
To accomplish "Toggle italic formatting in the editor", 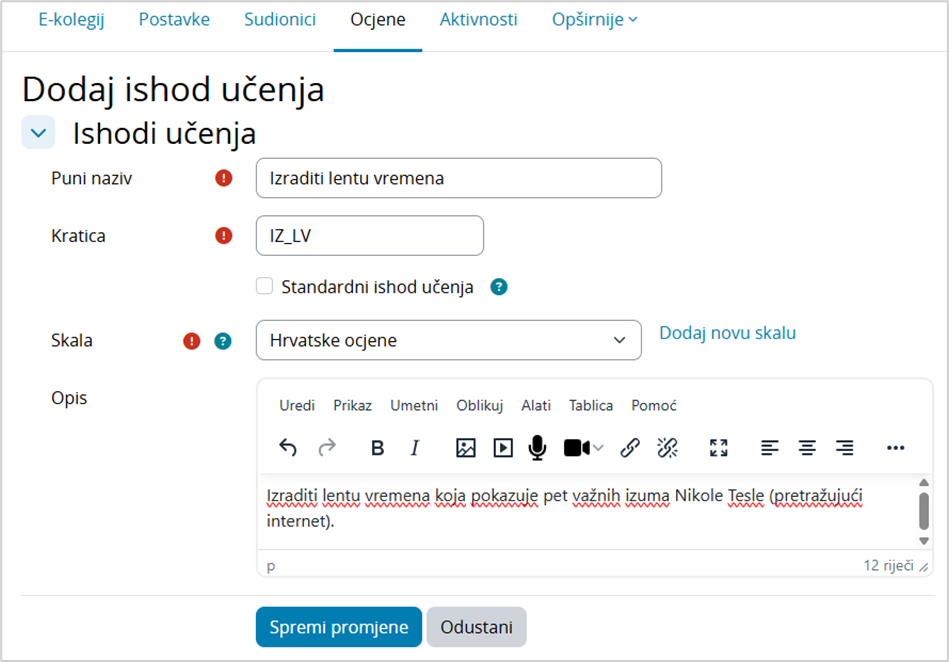I will click(x=414, y=448).
